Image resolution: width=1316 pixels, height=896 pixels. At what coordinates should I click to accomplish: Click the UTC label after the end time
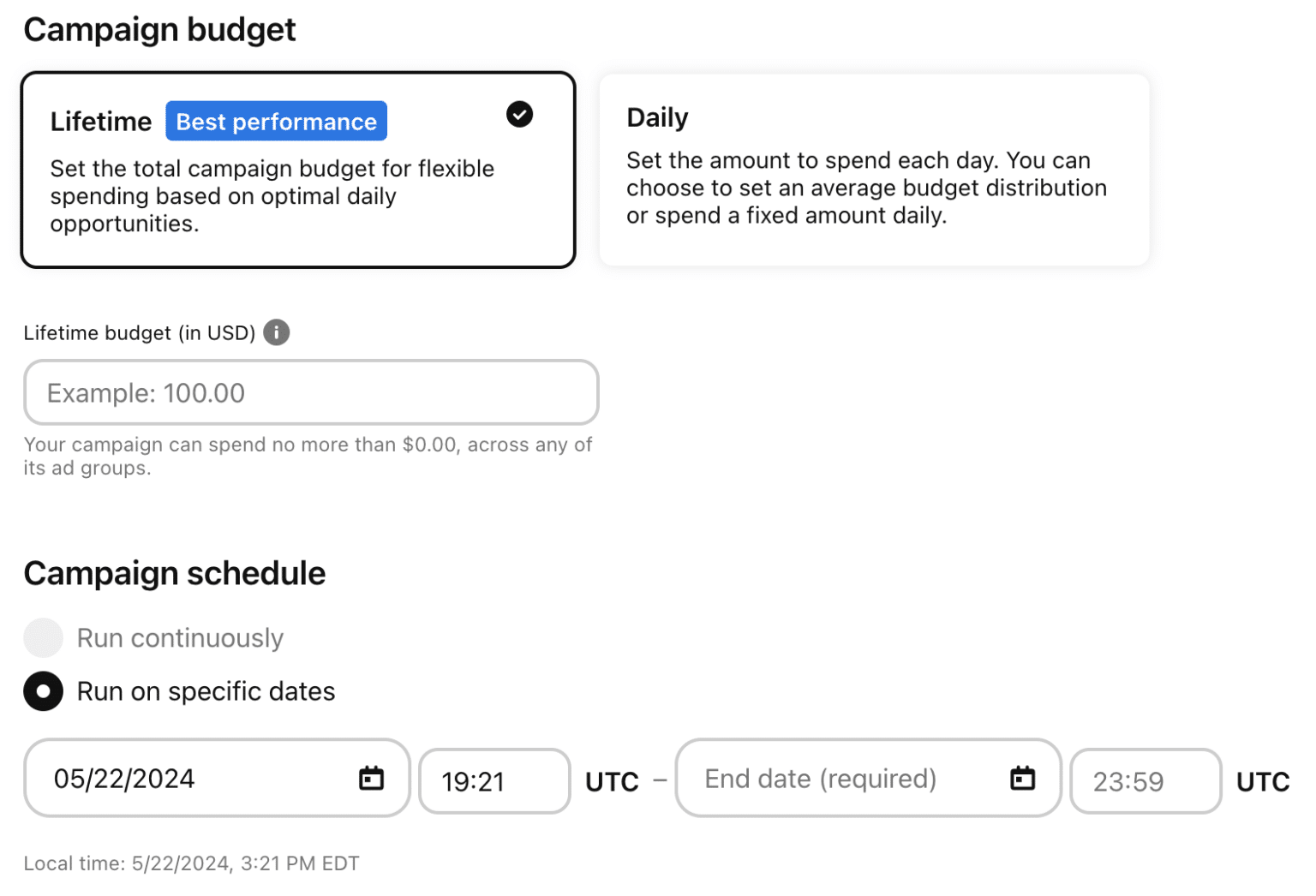[1263, 780]
